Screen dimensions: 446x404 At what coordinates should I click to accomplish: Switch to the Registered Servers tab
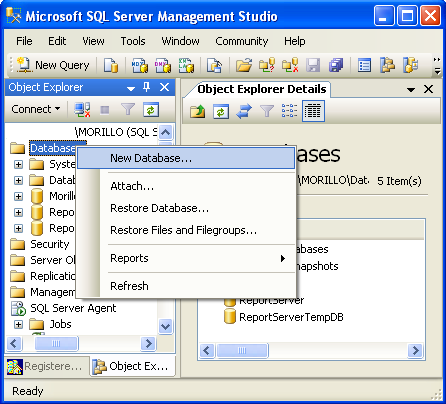(x=47, y=366)
